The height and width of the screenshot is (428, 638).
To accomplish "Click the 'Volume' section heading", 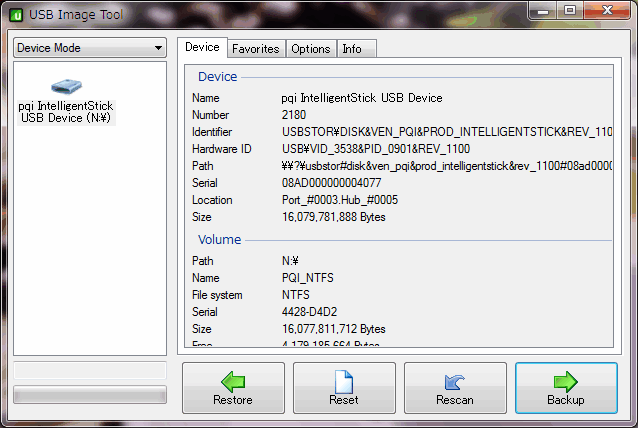I will (x=220, y=240).
